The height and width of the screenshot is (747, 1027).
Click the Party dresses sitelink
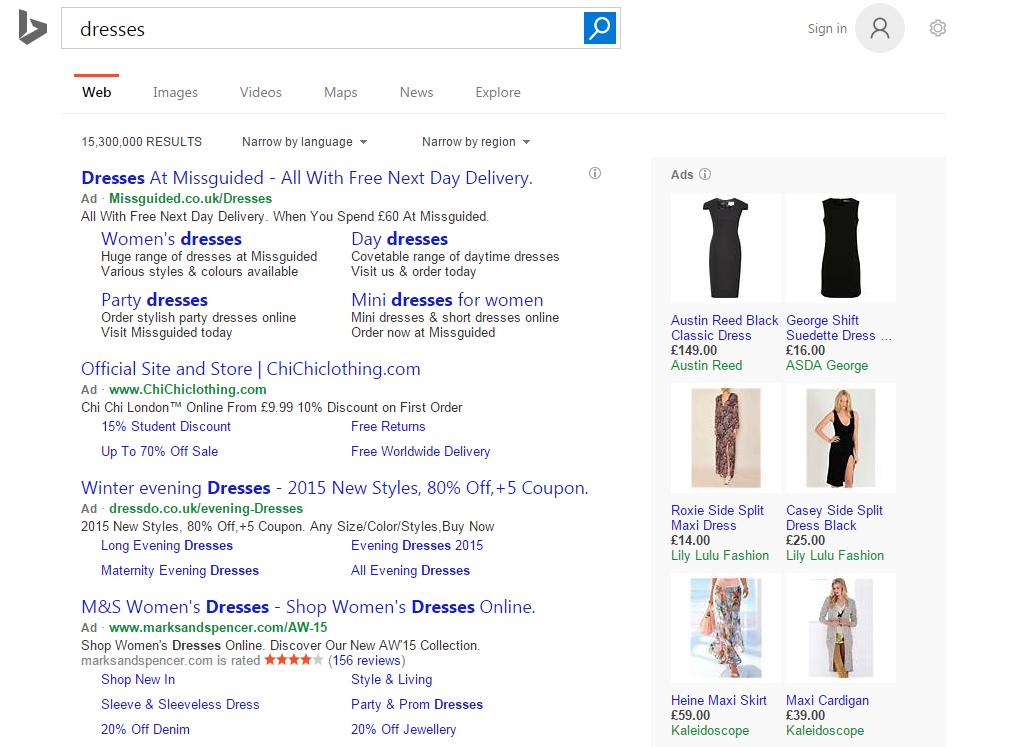[154, 299]
